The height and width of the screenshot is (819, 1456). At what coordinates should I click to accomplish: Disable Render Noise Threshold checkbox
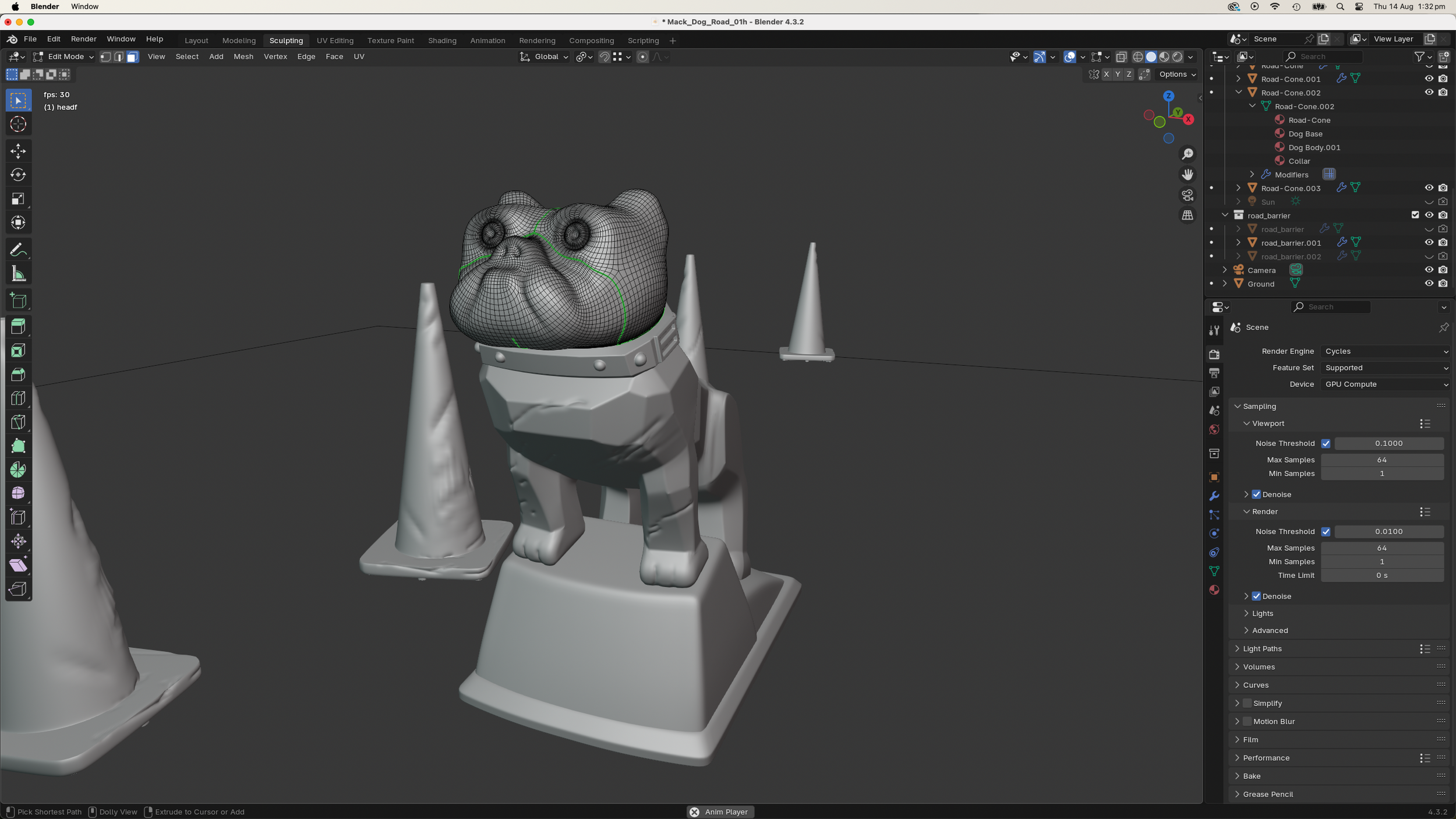coord(1326,531)
